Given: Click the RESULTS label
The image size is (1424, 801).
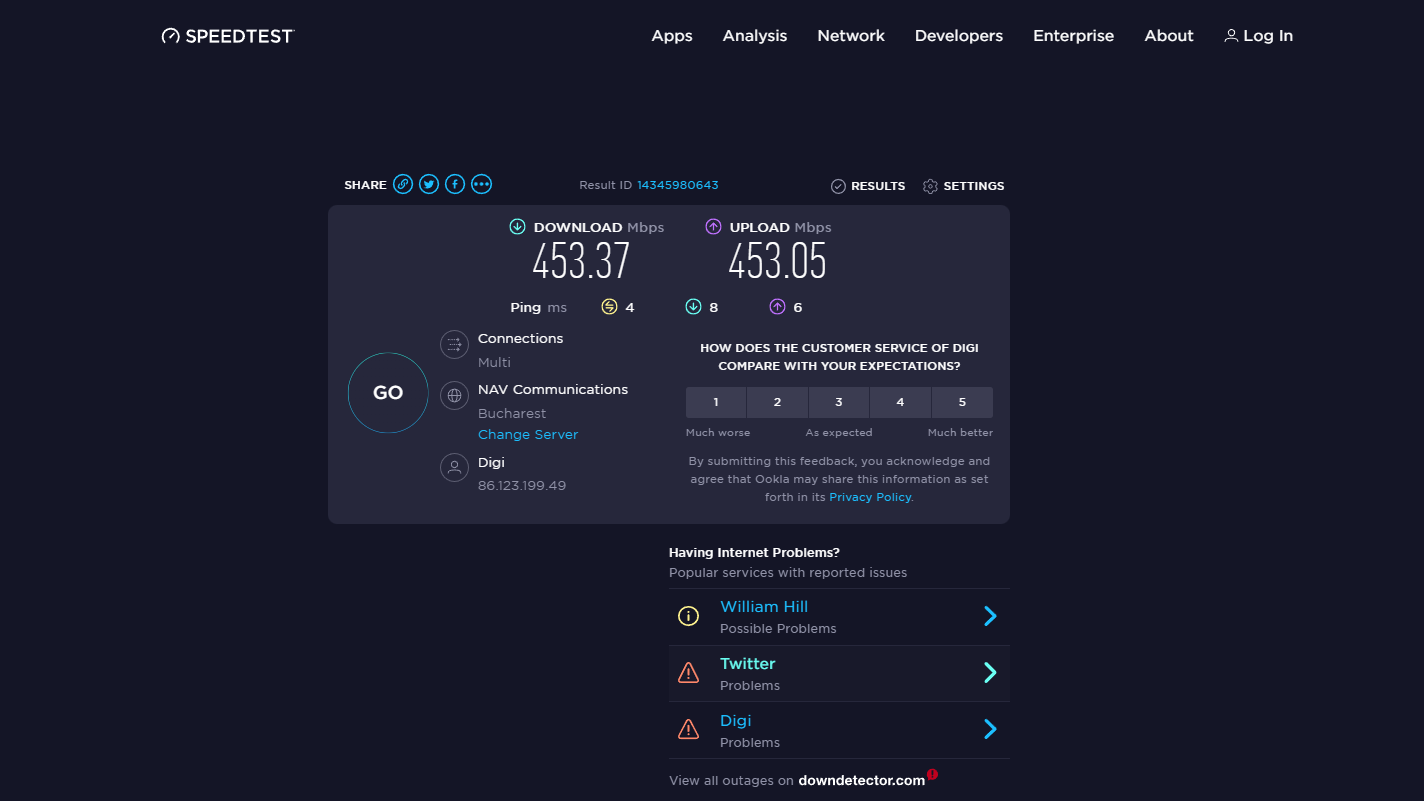Looking at the screenshot, I should tap(878, 186).
